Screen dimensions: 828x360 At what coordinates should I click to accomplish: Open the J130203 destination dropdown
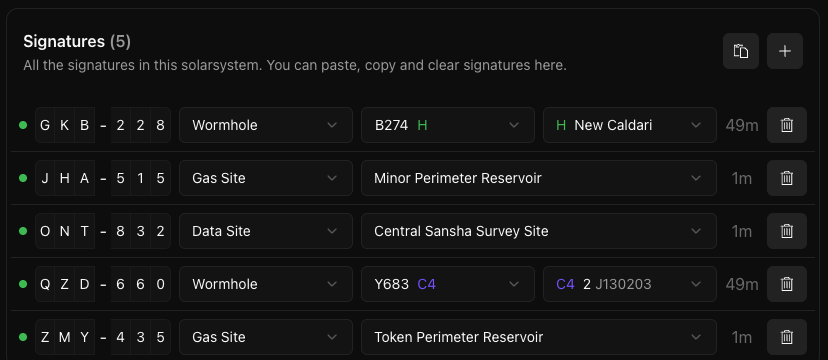click(x=629, y=284)
